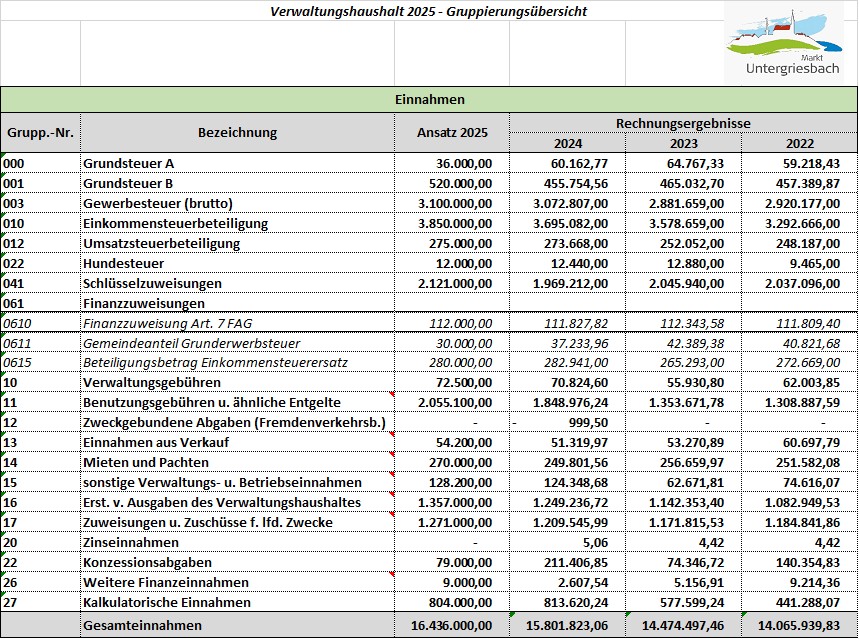Select the green 'Einnahmen' header bar
Screen dimensions: 859x639
[x=429, y=99]
